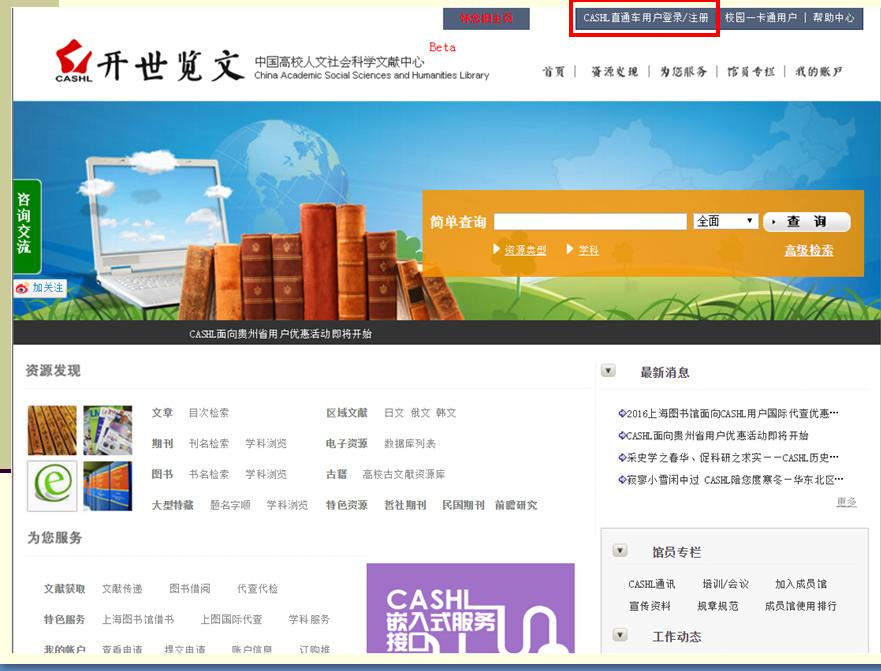Screen dimensions: 881x671
Task: Open the 题名字顺 link beside 大型特藏
Action: pyautogui.click(x=230, y=505)
